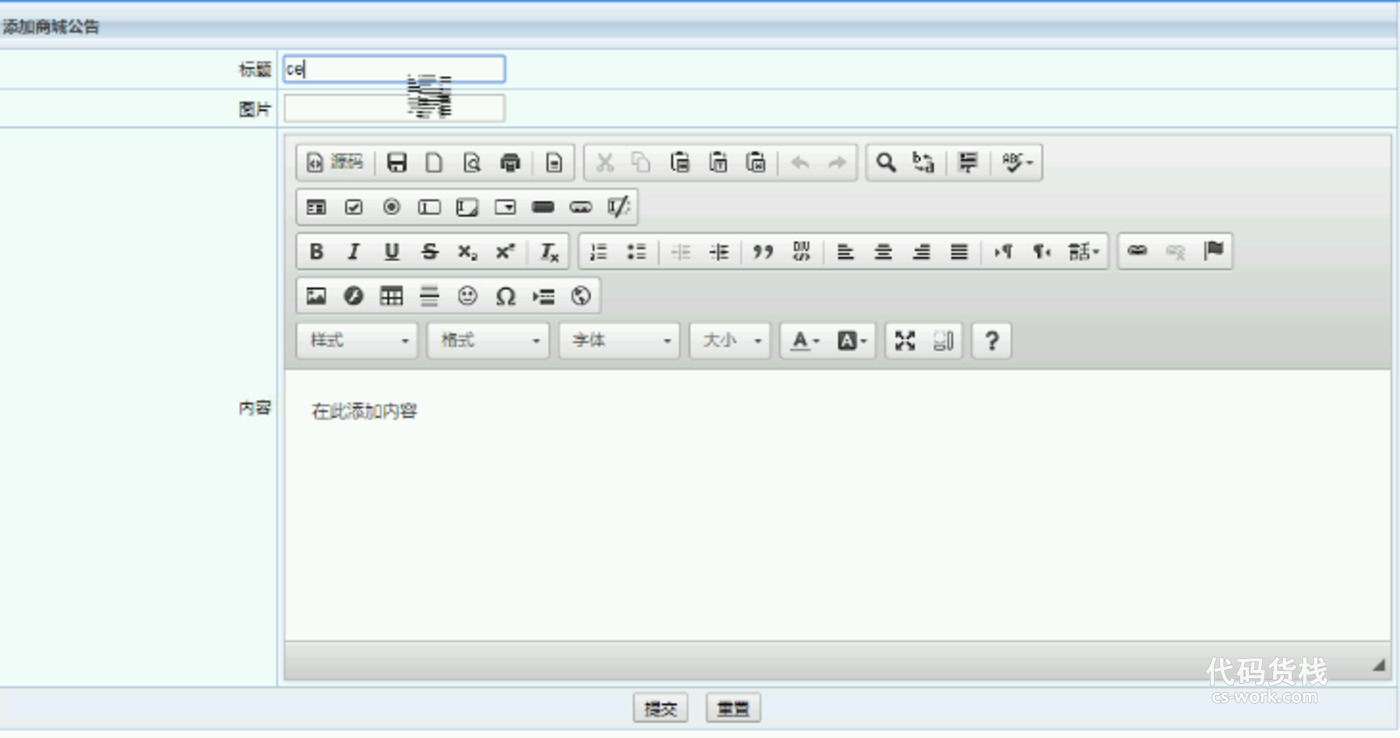Open the source code editor (源码)
The width and height of the screenshot is (1400, 738).
pyautogui.click(x=332, y=162)
